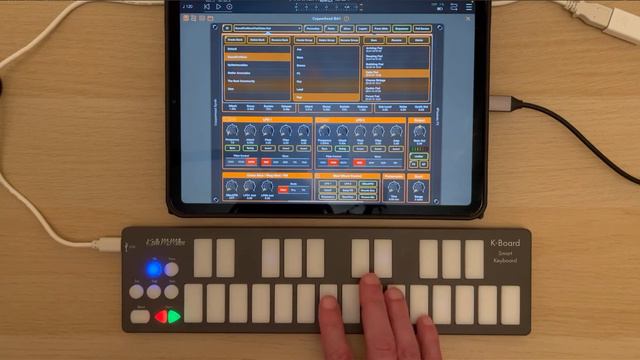Select the FX group
640x360 pixels.
pos(326,73)
